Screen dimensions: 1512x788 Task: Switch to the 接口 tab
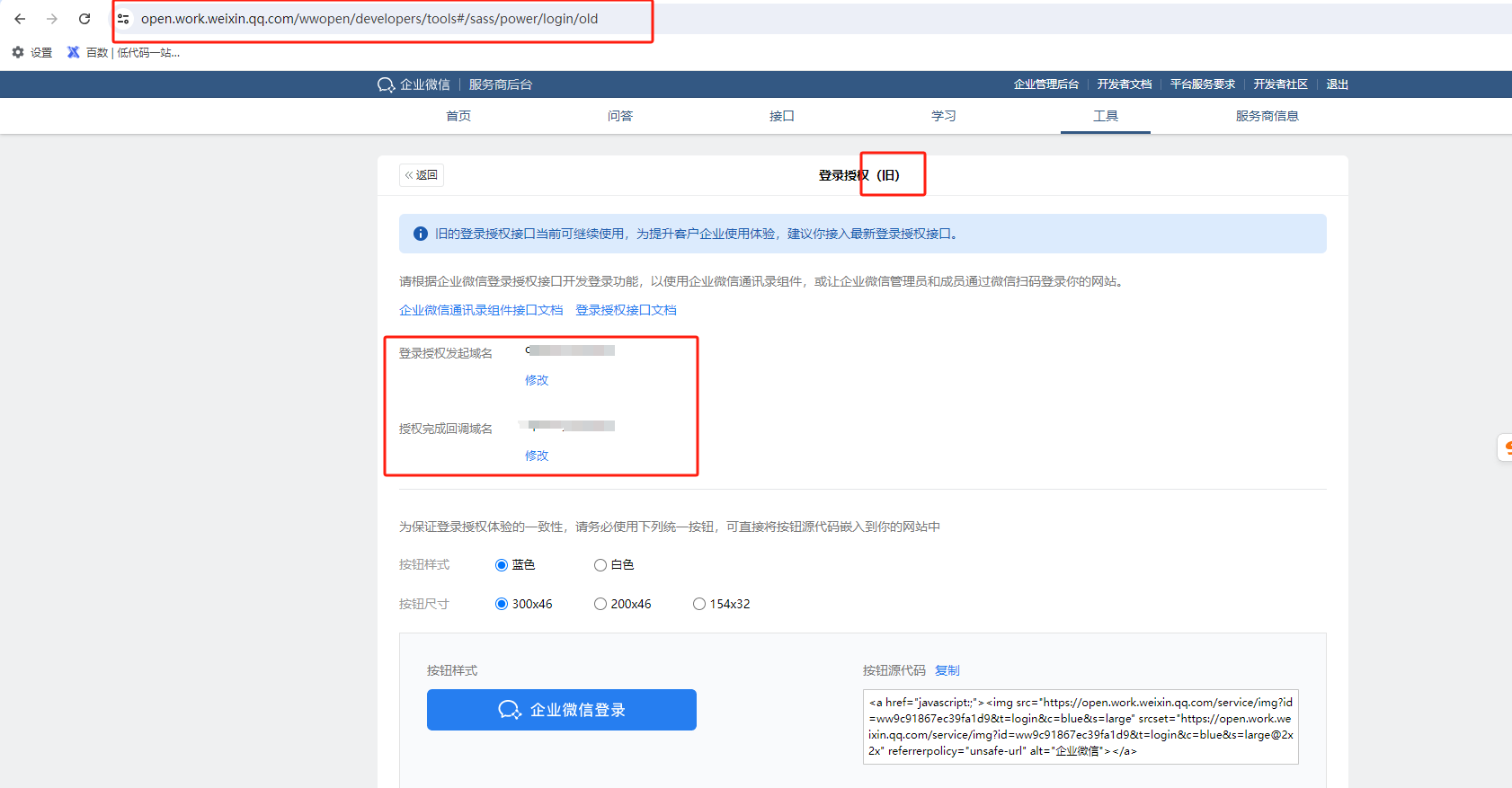781,116
